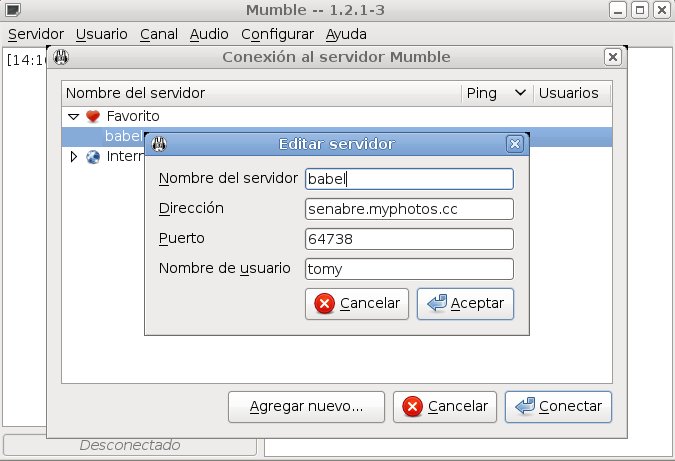The height and width of the screenshot is (461, 675).
Task: Click Aceptar in Editar servidor dialog
Action: click(465, 303)
